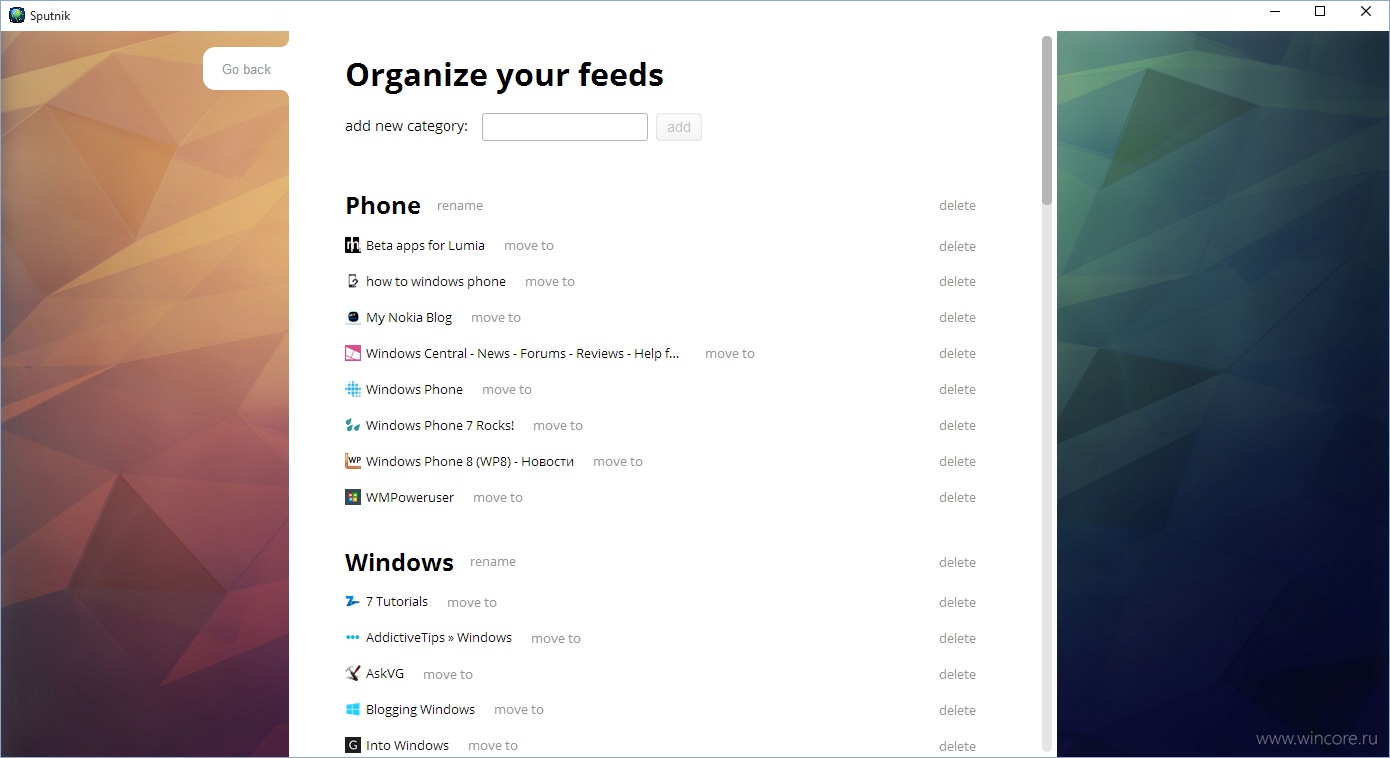Open move to for Blogging Windows
The height and width of the screenshot is (758, 1390).
pyautogui.click(x=519, y=710)
